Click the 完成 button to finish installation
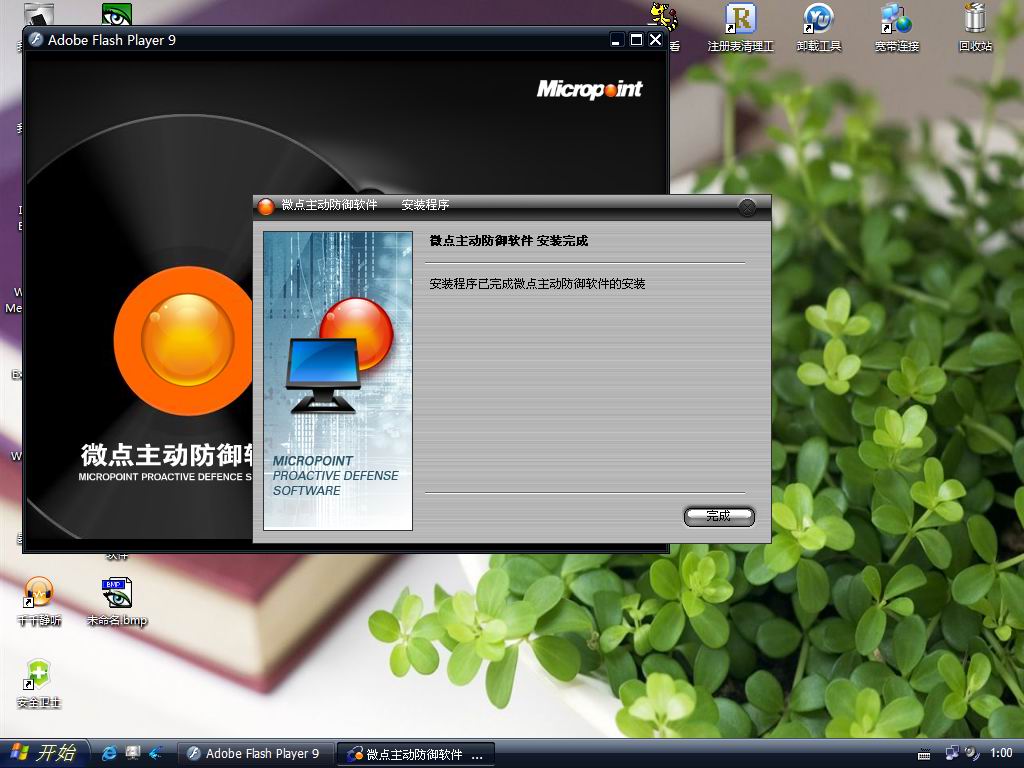1024x768 pixels. 719,516
